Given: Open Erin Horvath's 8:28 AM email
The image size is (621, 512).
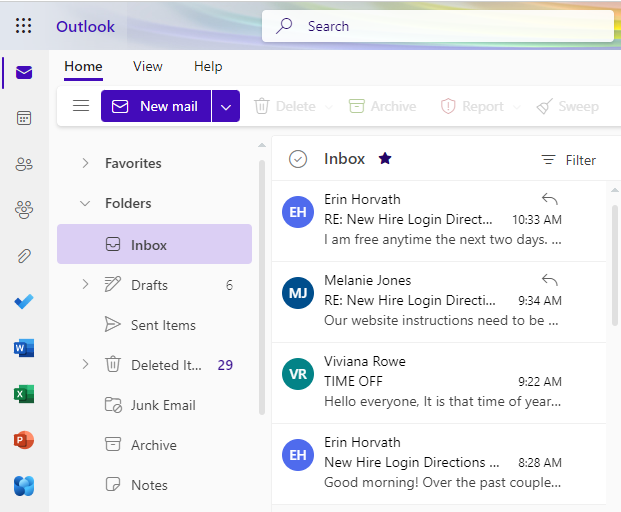Looking at the screenshot, I should coord(439,464).
